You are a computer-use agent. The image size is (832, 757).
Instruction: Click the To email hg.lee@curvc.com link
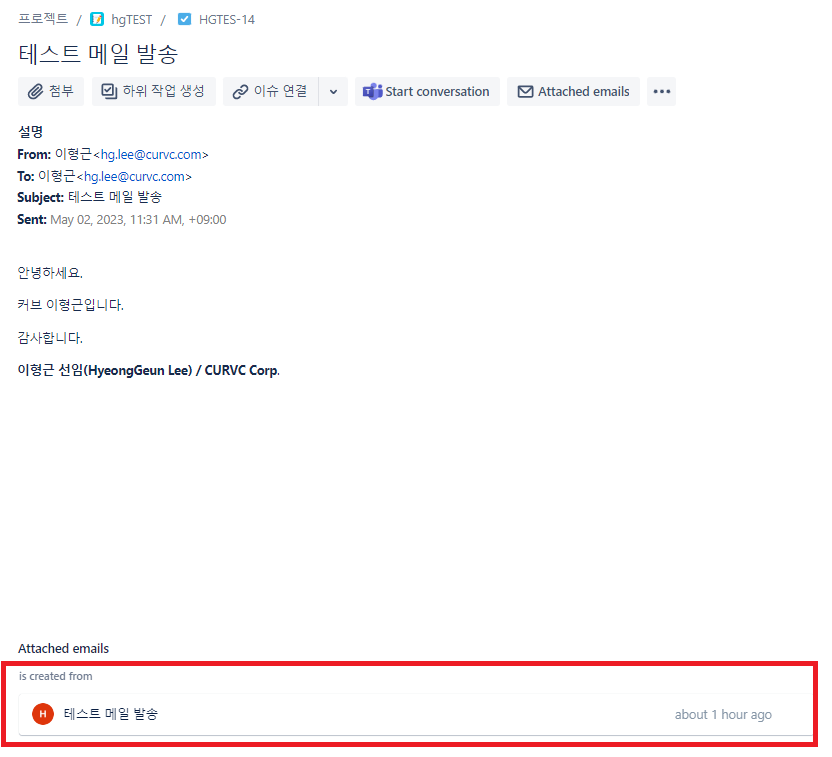coord(134,177)
